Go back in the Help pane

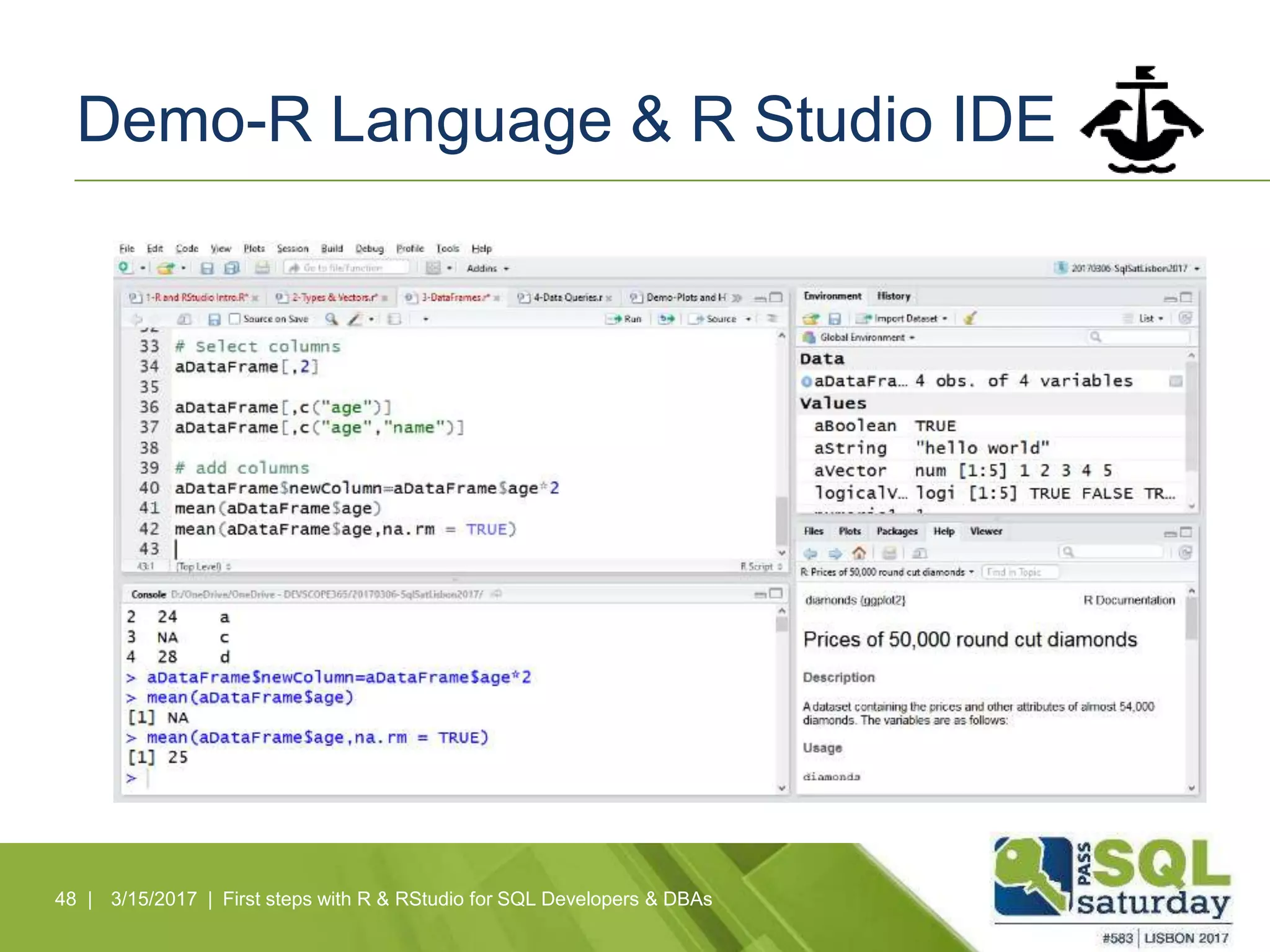click(x=810, y=553)
